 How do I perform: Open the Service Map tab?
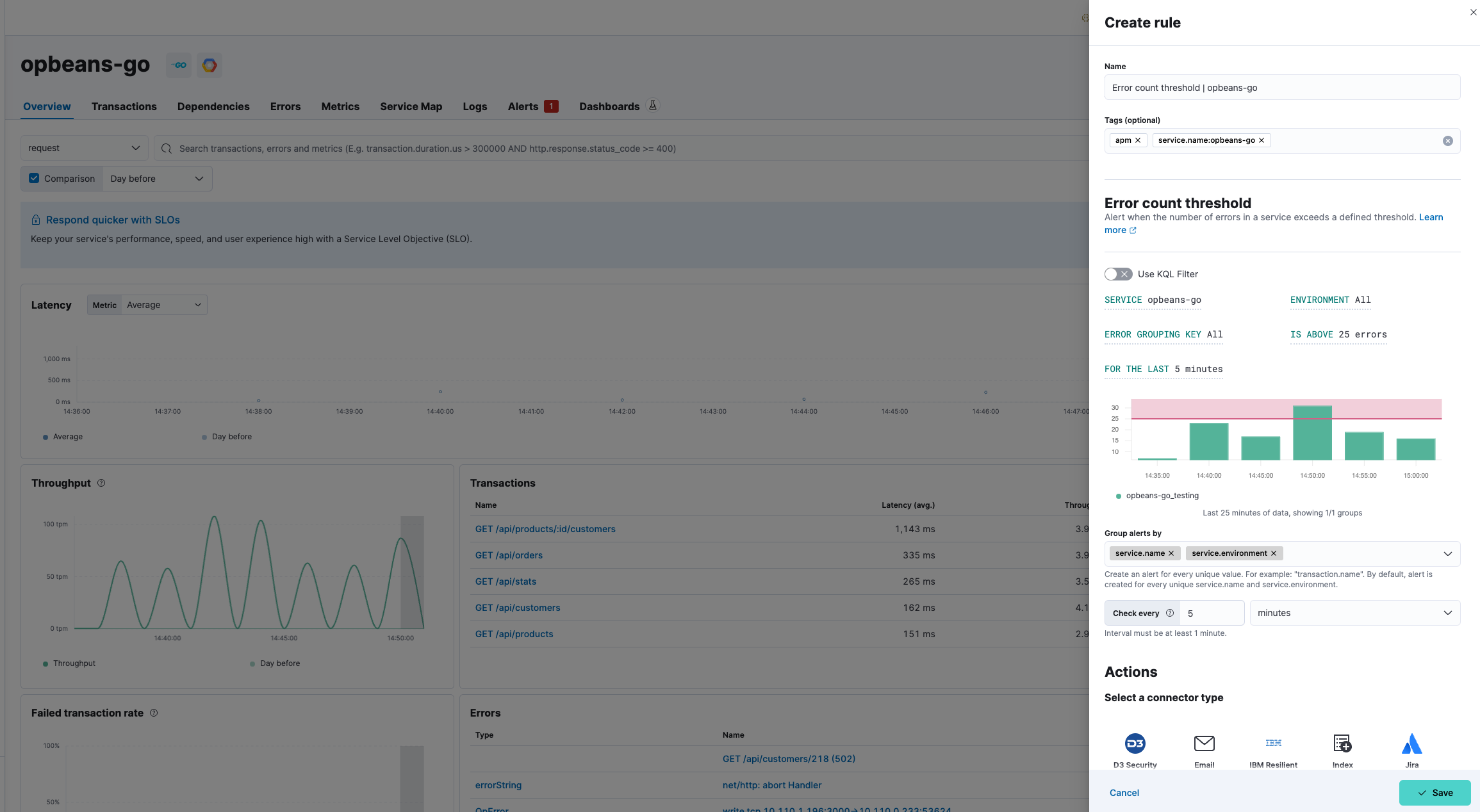(x=411, y=106)
